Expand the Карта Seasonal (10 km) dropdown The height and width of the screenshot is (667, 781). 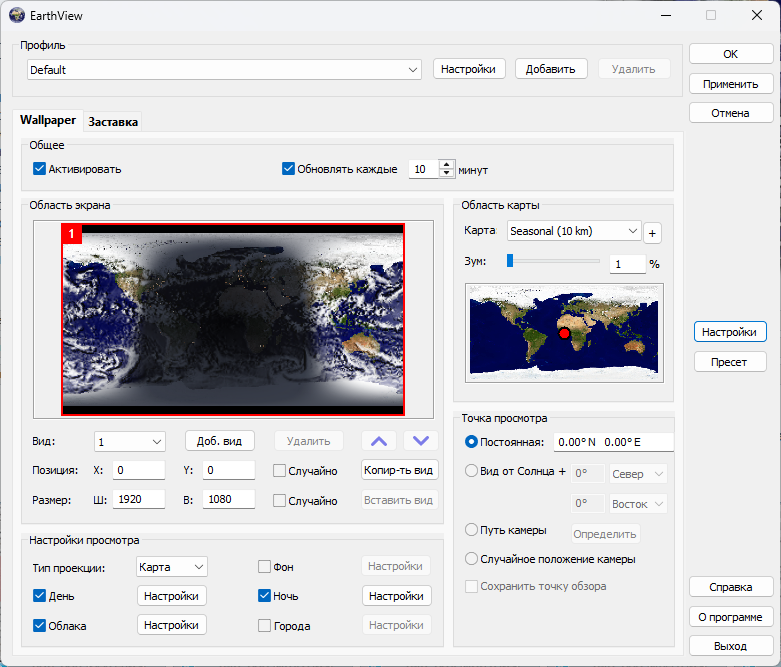pyautogui.click(x=574, y=231)
